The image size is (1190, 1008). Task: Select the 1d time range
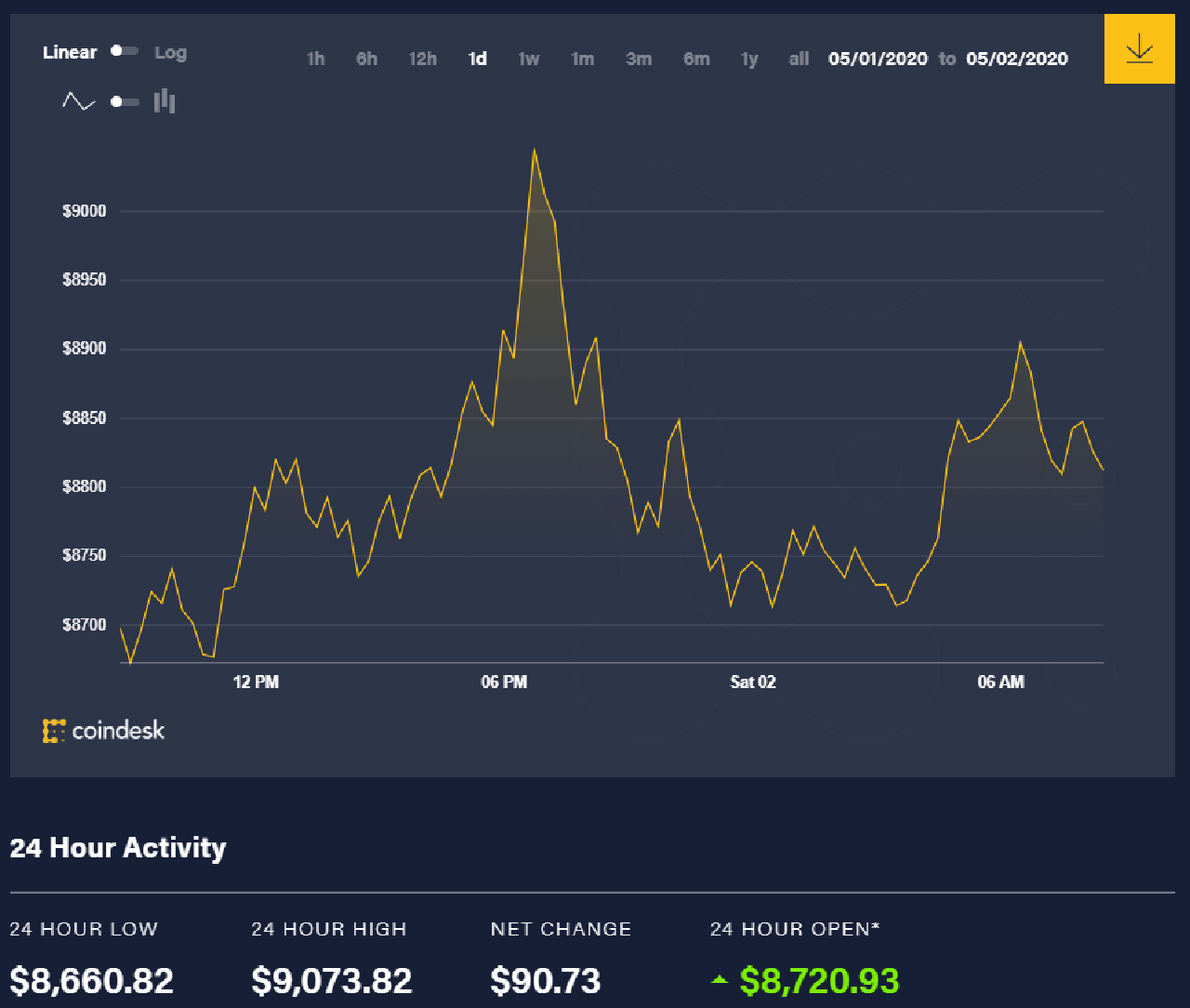[478, 59]
